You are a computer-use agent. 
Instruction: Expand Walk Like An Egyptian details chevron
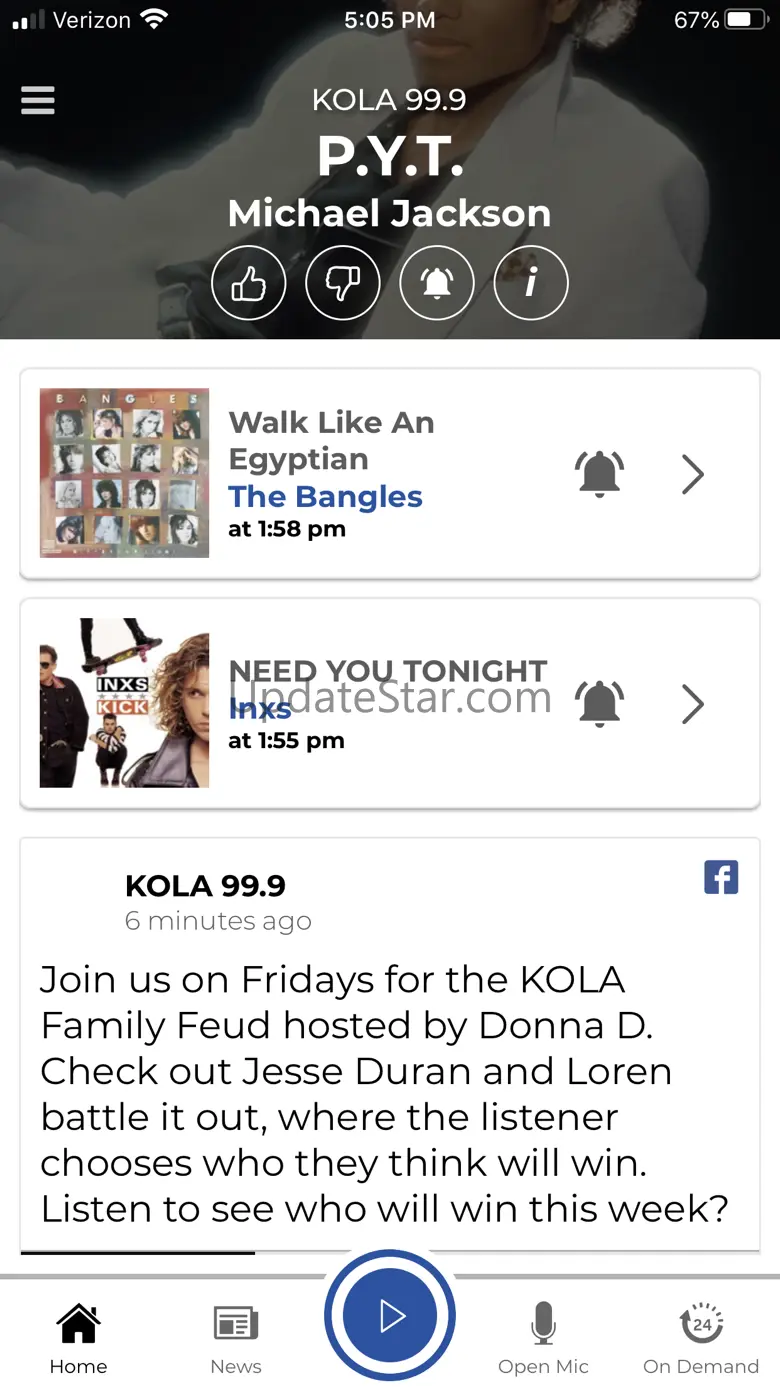click(693, 474)
